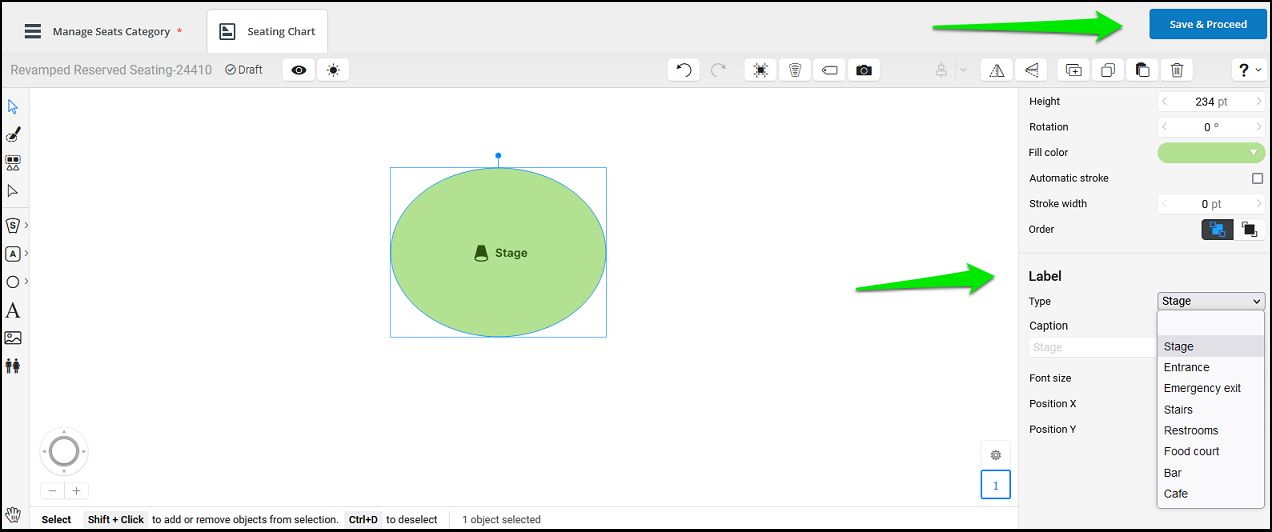Image resolution: width=1272 pixels, height=532 pixels.
Task: Delete the selected object with trash icon
Action: tap(1177, 70)
